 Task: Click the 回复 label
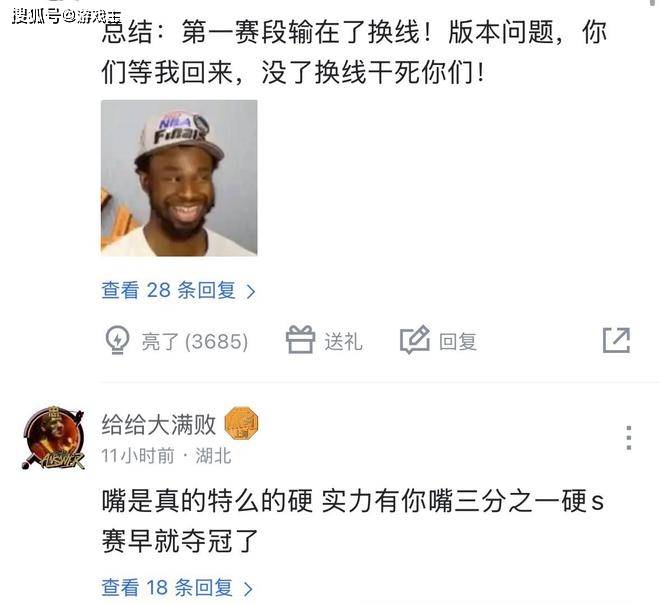pyautogui.click(x=458, y=341)
